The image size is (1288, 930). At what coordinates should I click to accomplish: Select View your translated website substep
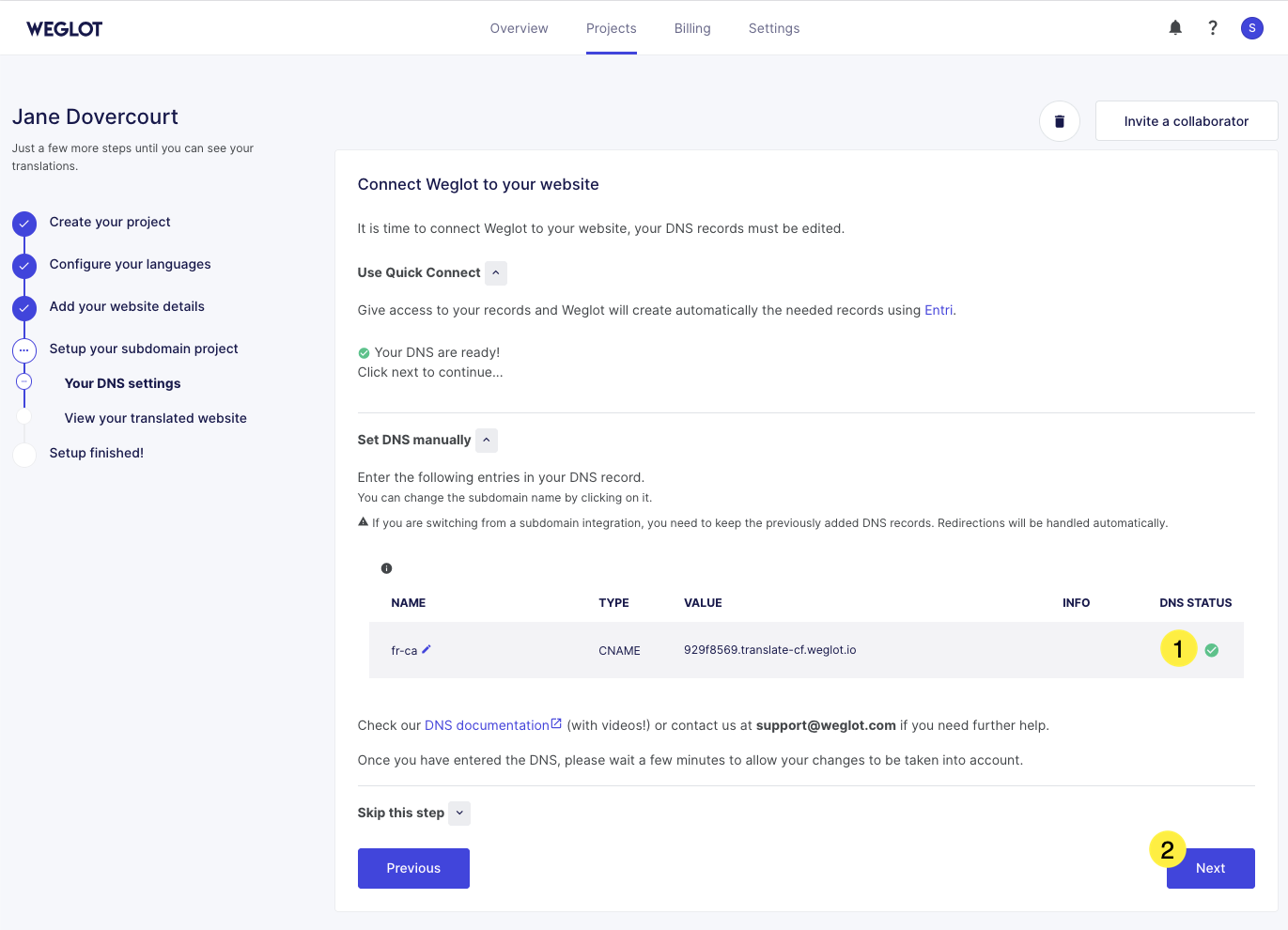coord(155,418)
